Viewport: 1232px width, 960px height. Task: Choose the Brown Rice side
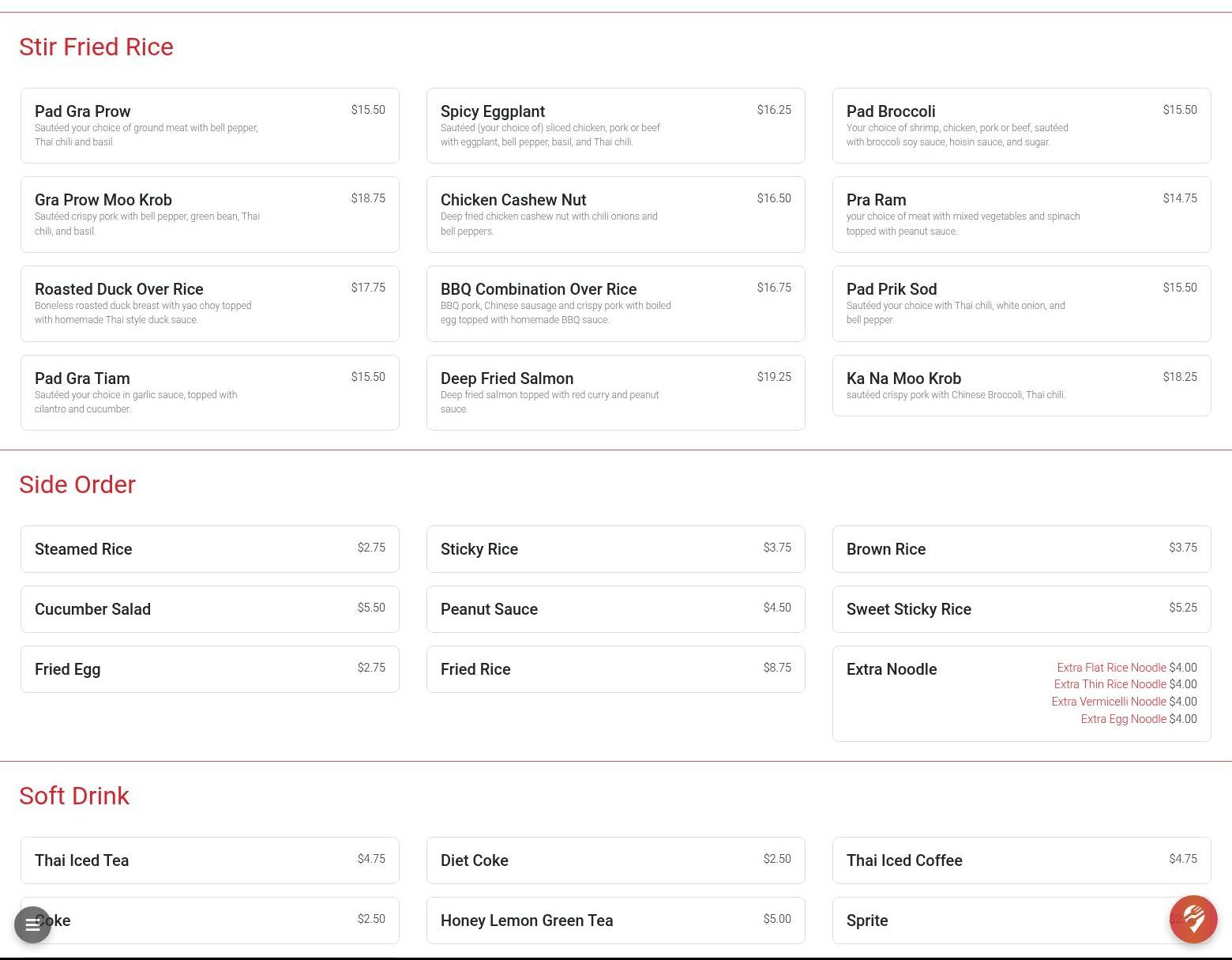(x=1022, y=549)
